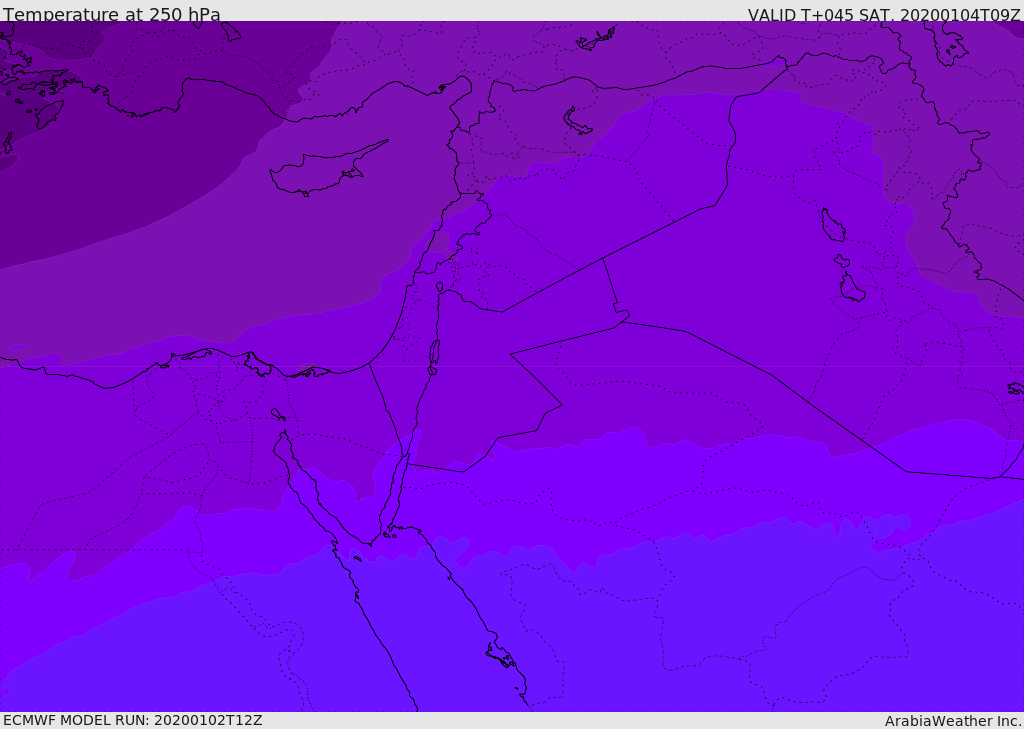The height and width of the screenshot is (729, 1024).
Task: Click the island of Cyprus on the map
Action: point(327,170)
